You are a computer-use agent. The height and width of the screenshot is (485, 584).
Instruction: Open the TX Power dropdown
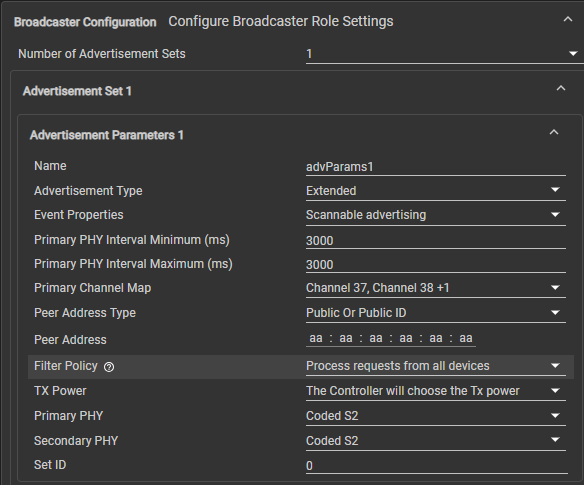436,391
